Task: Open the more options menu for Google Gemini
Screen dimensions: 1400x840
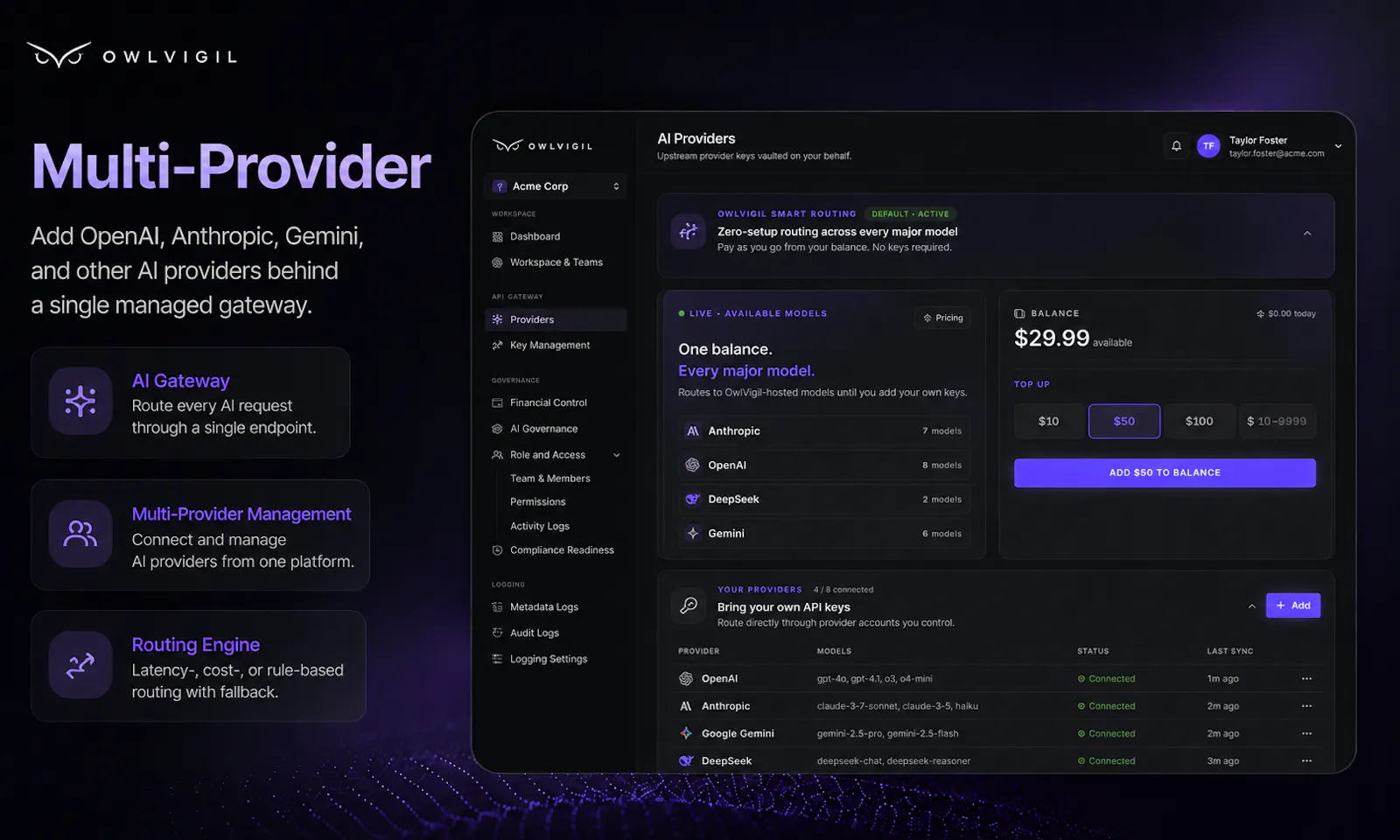Action: click(1306, 733)
